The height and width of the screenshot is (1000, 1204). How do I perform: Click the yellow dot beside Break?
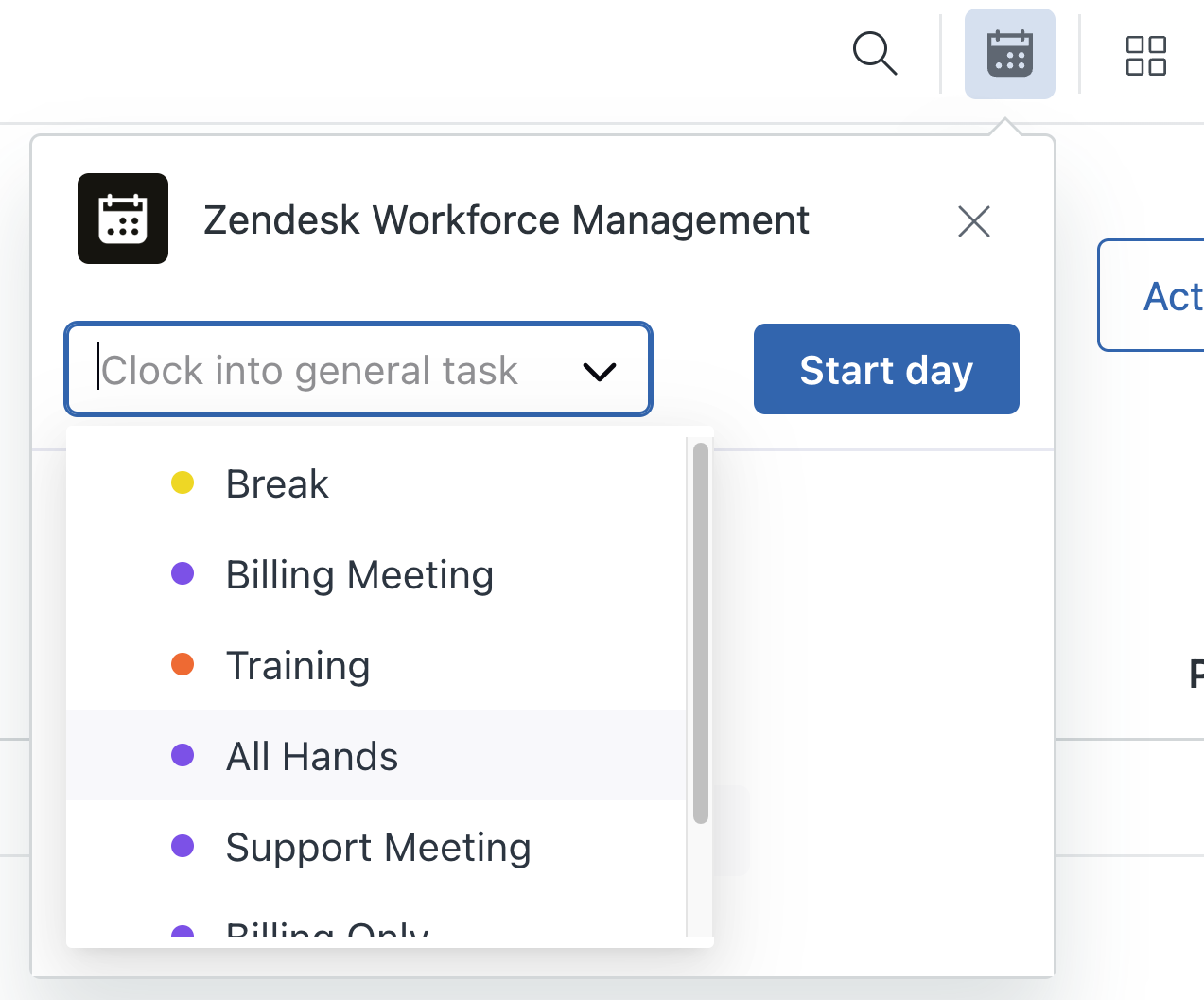pyautogui.click(x=183, y=483)
